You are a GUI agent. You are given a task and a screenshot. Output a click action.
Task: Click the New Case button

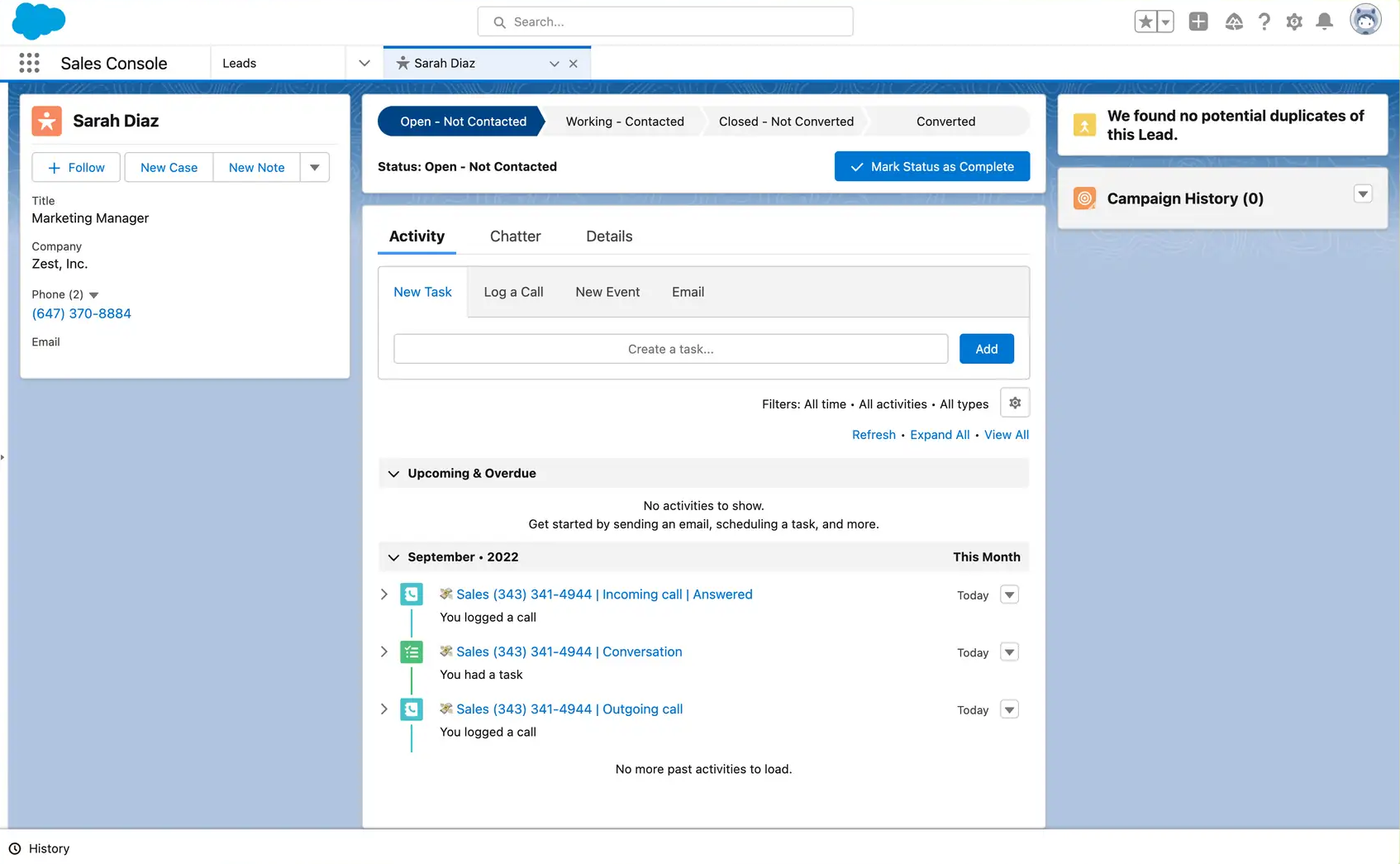pyautogui.click(x=169, y=167)
